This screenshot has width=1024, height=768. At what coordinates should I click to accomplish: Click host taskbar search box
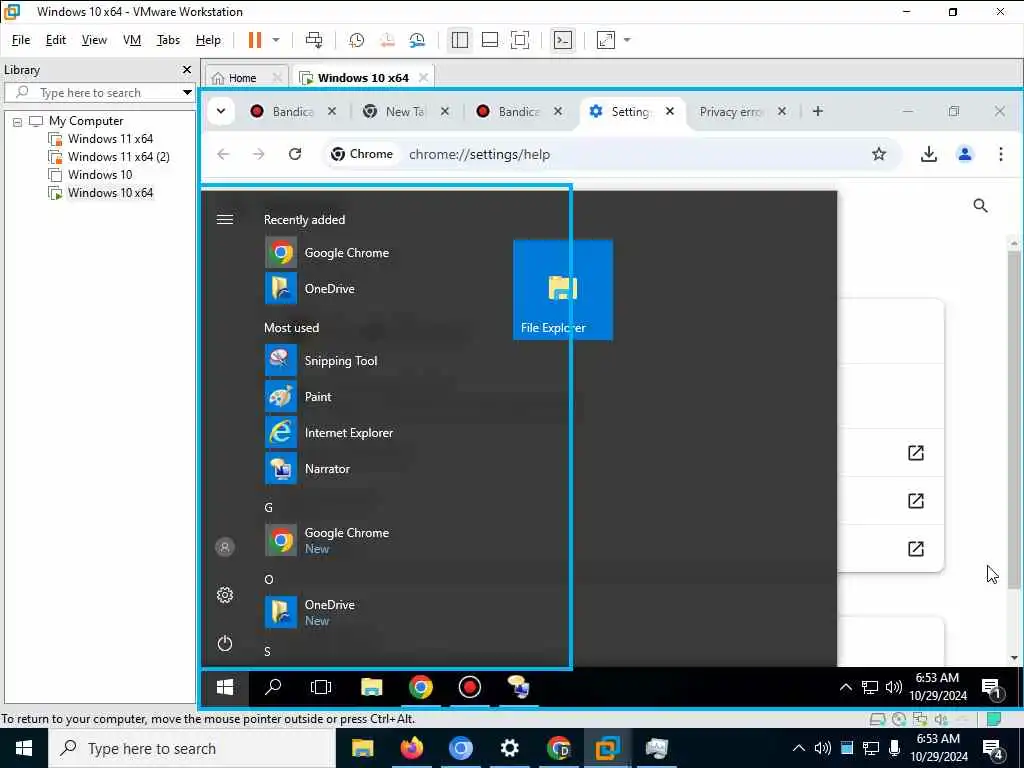point(191,748)
